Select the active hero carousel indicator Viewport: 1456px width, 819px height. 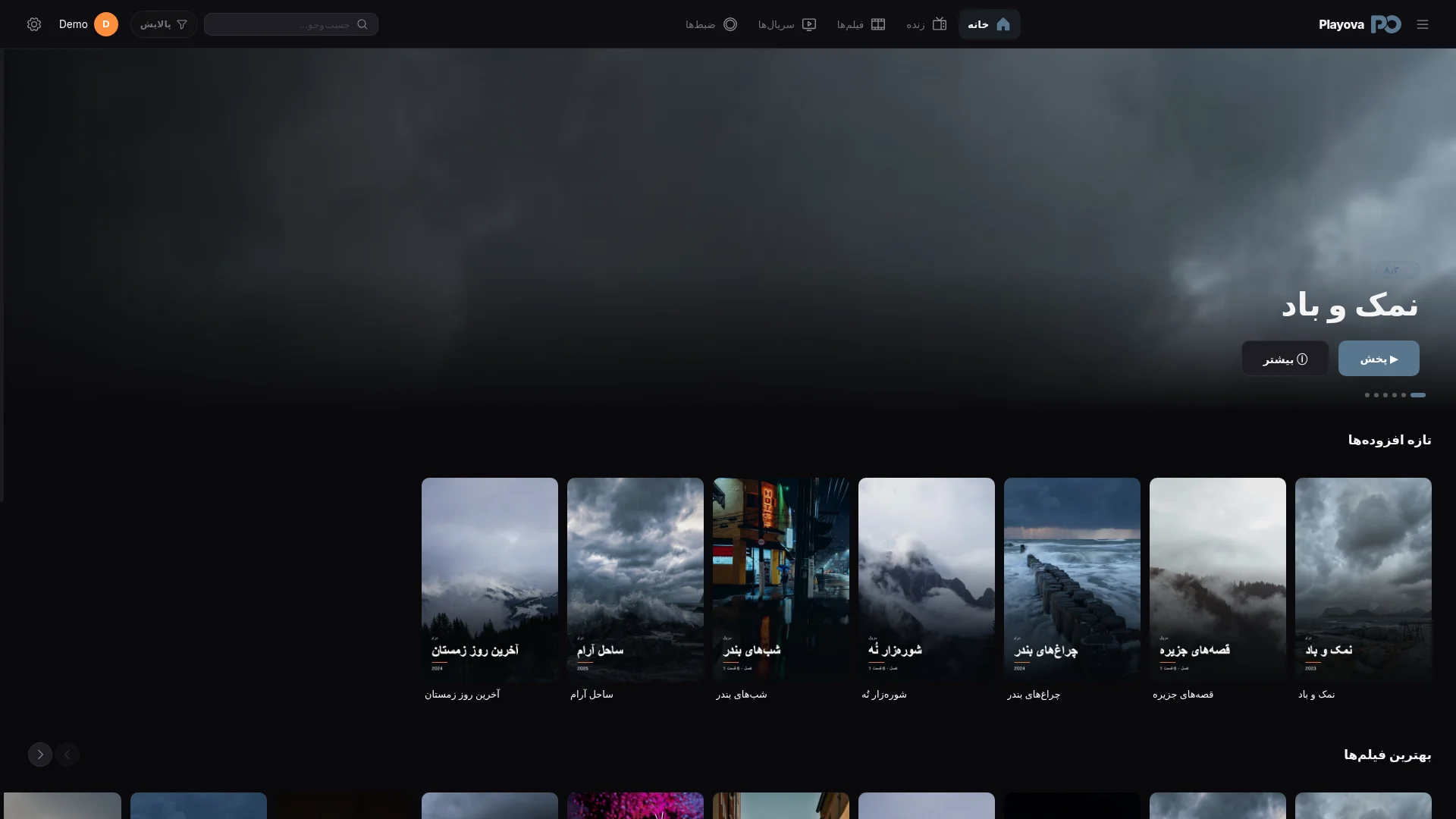point(1418,395)
